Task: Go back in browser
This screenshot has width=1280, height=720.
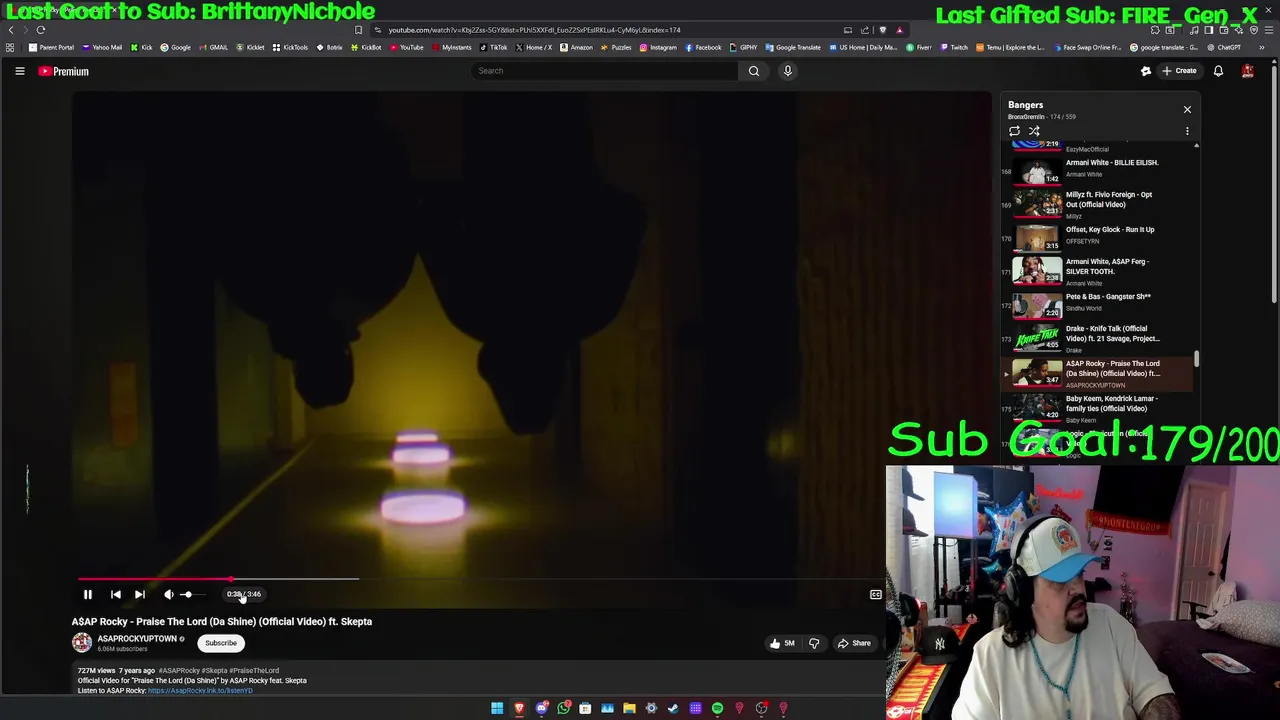Action: pos(11,30)
